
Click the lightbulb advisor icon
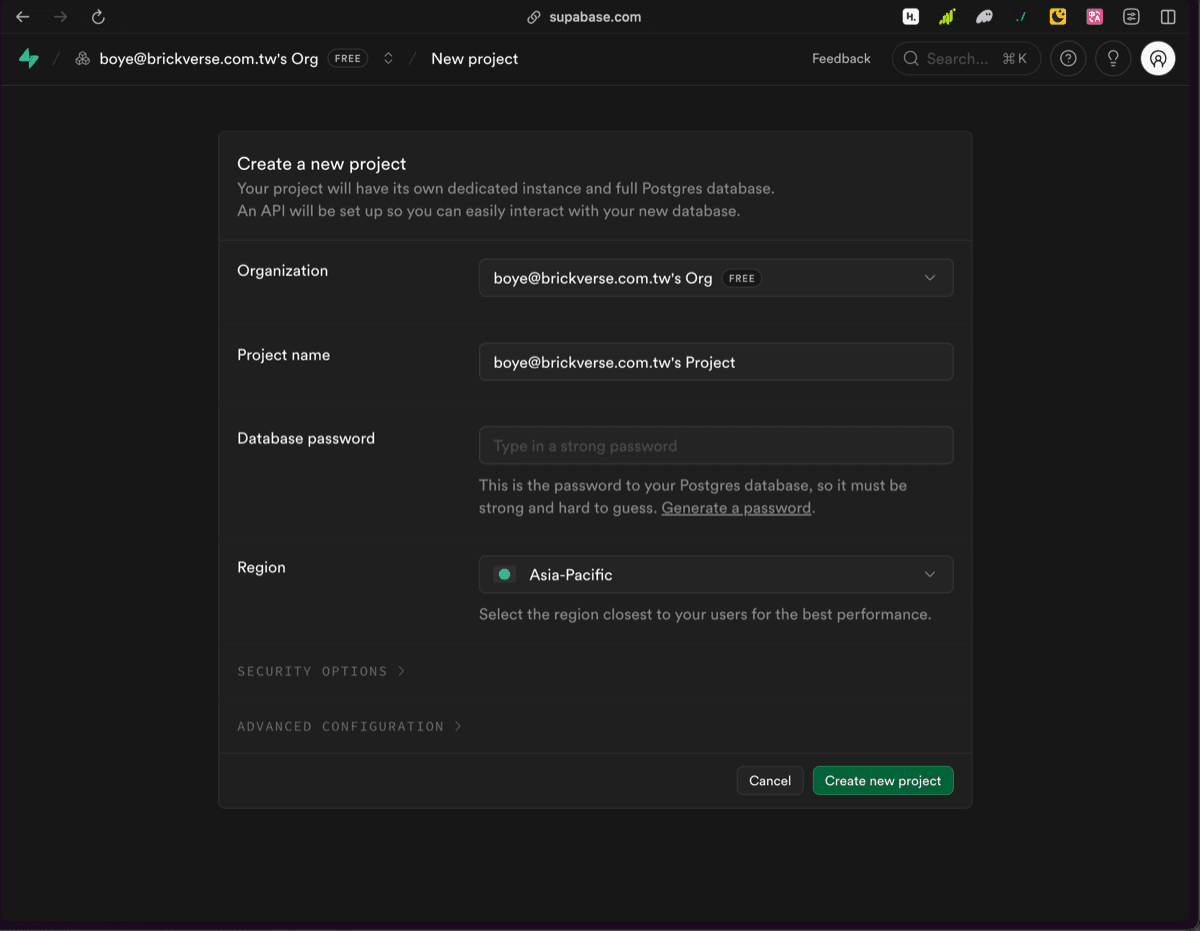pyautogui.click(x=1112, y=59)
